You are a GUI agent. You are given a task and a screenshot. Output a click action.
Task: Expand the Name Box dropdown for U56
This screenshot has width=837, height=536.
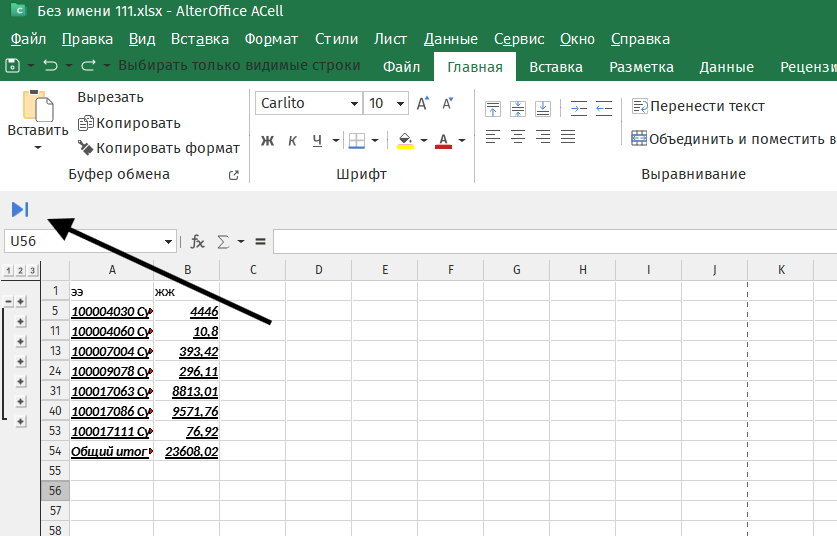[x=169, y=241]
